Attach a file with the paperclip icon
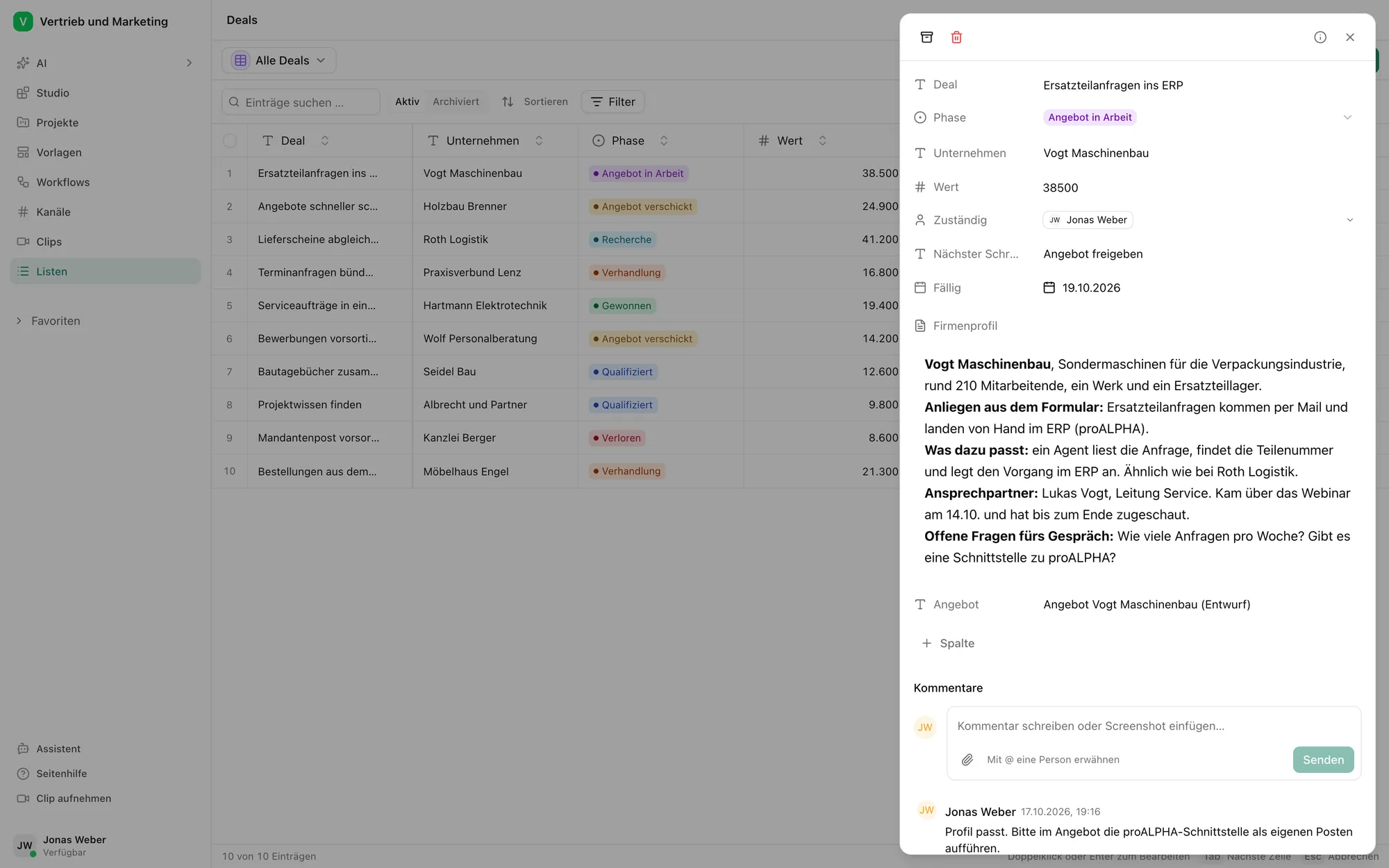Viewport: 1389px width, 868px height. coord(967,760)
